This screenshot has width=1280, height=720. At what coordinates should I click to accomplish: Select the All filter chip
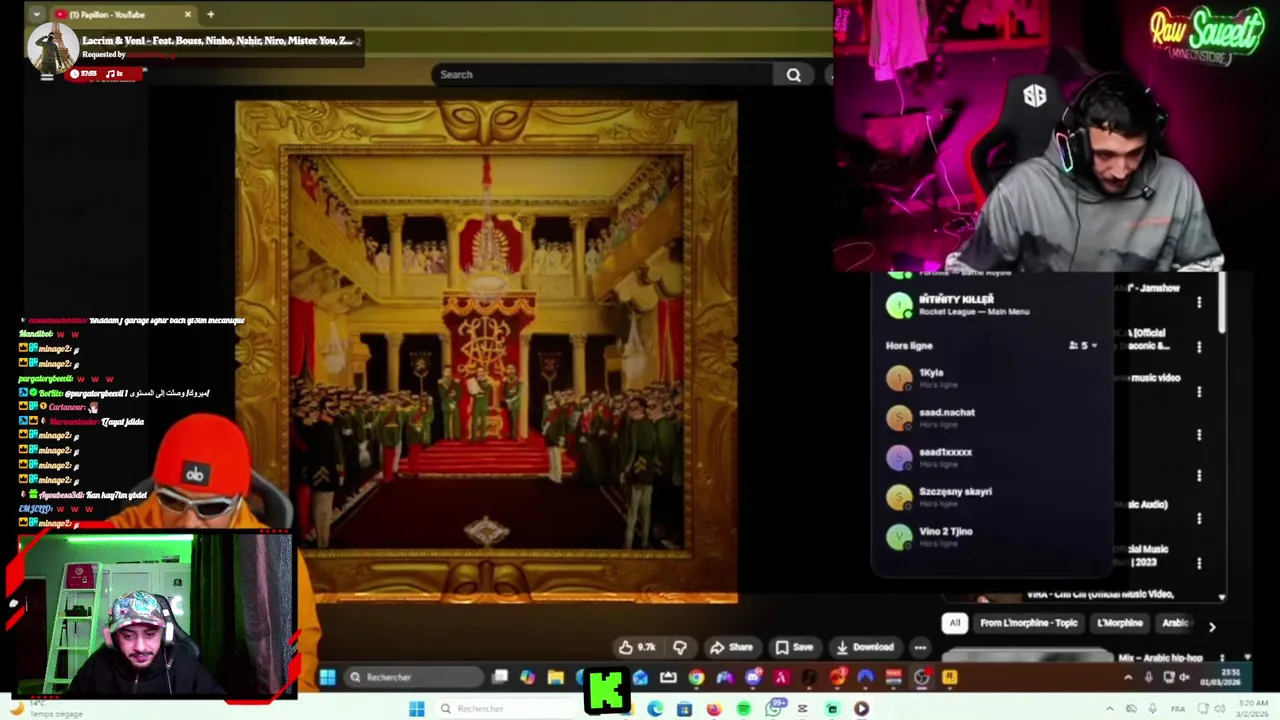[x=954, y=623]
